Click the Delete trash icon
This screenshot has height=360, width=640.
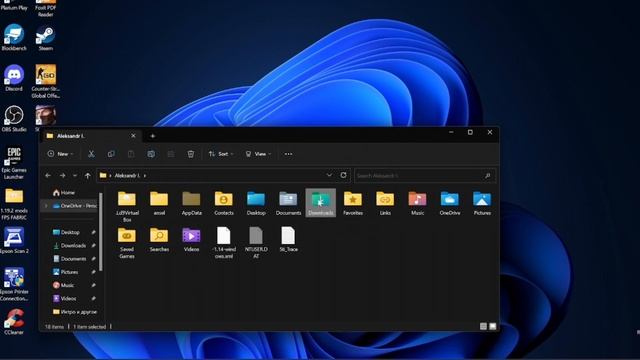point(191,154)
